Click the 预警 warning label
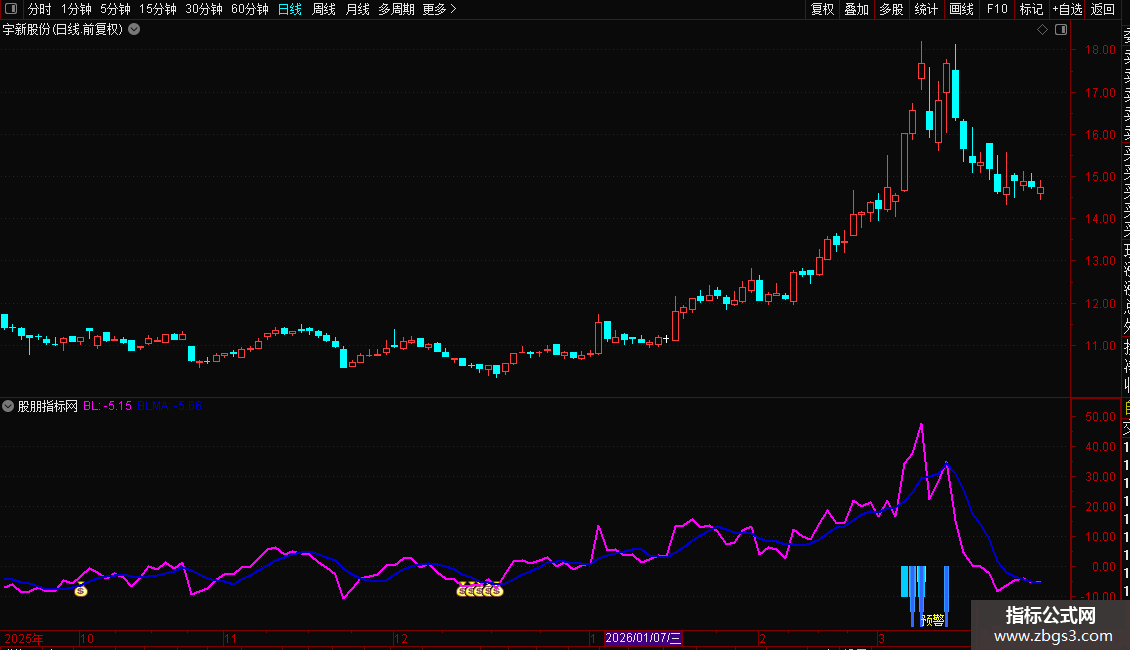Screen dimensions: 1130x650 [x=933, y=620]
